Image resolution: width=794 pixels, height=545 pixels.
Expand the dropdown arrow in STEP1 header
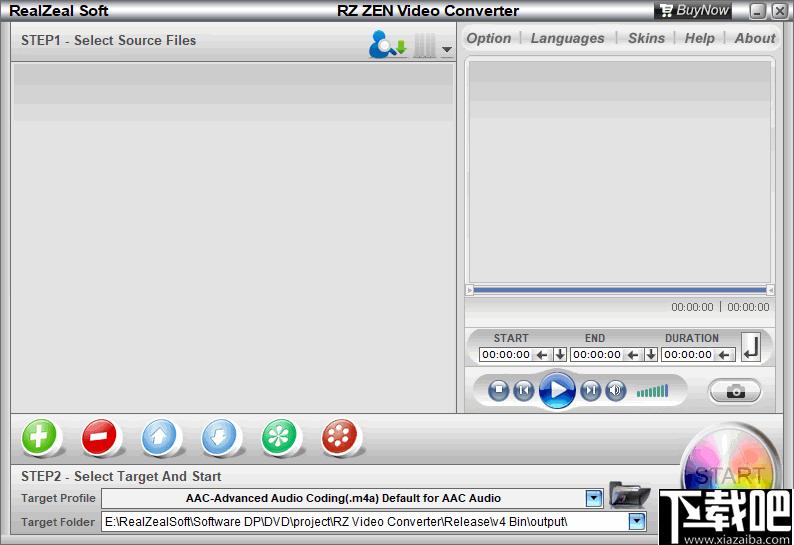(447, 49)
